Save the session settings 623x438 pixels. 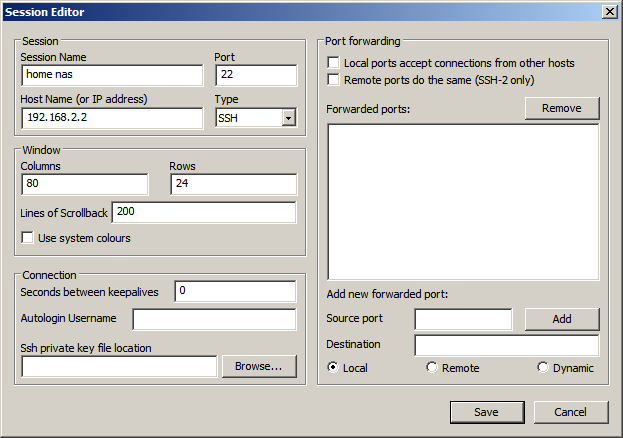coord(487,412)
